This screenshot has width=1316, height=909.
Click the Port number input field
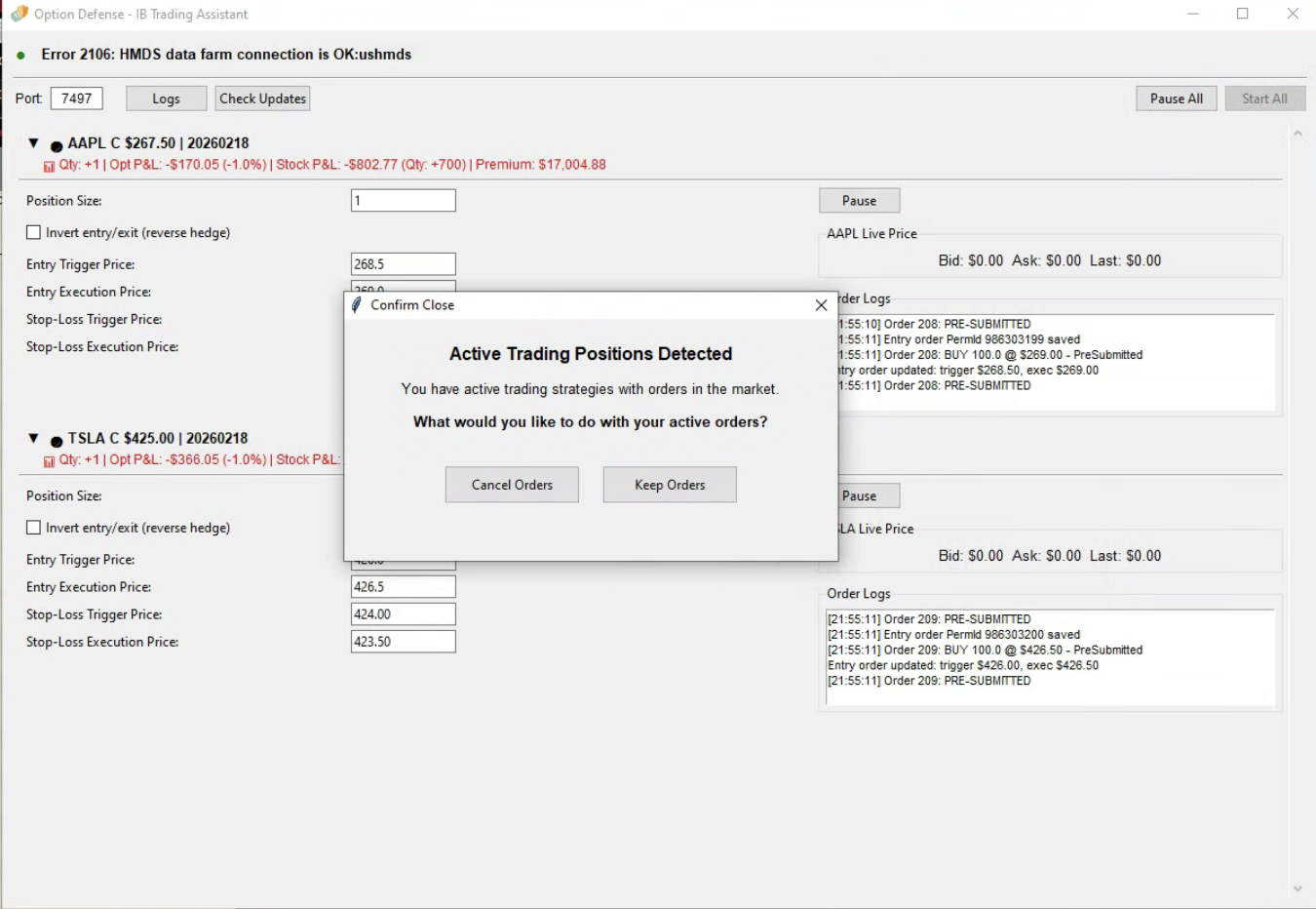click(x=76, y=99)
